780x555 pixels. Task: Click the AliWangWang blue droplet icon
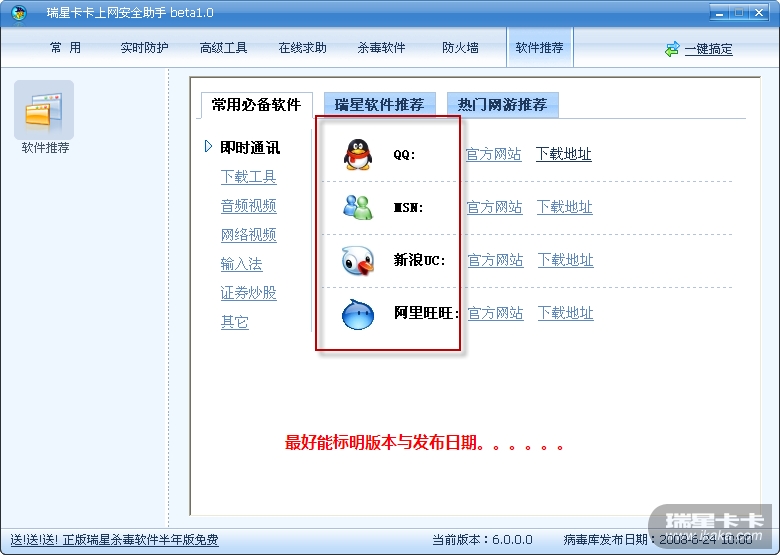tap(358, 314)
